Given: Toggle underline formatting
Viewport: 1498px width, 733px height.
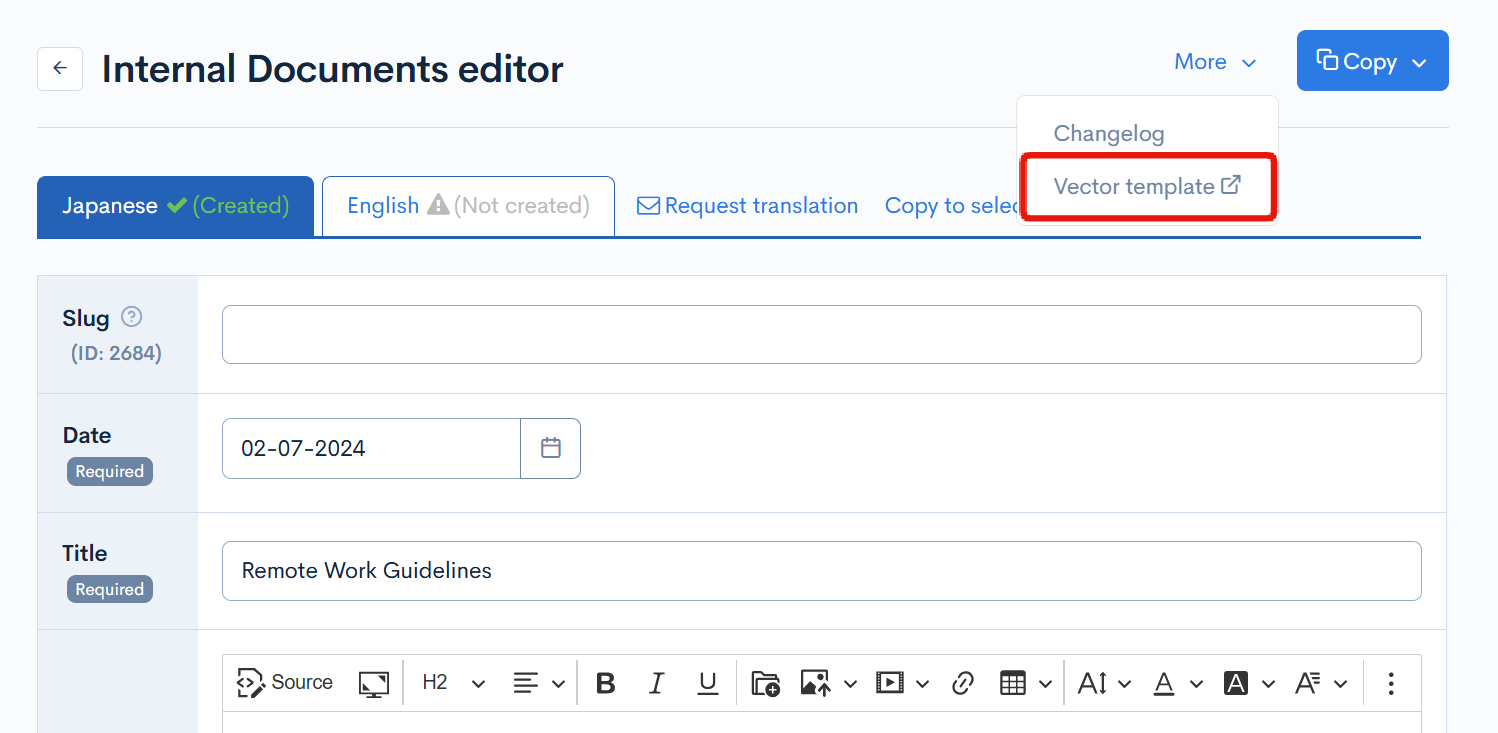Looking at the screenshot, I should pyautogui.click(x=708, y=683).
